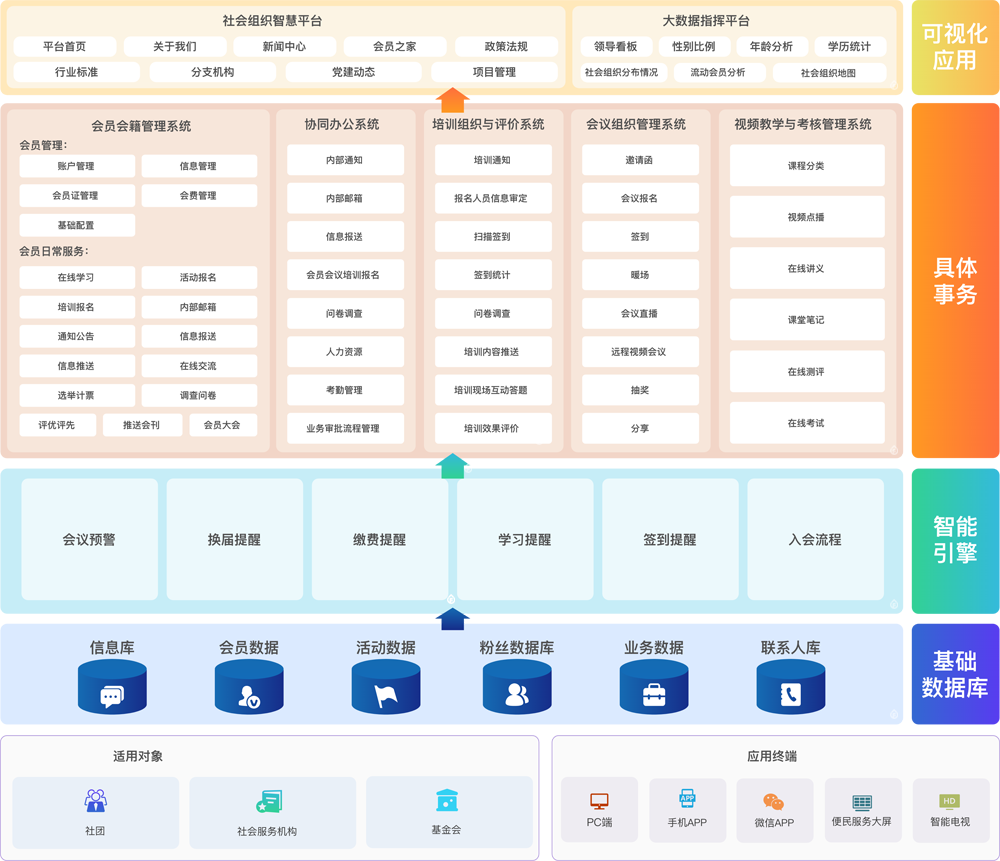Open the 活动数据 flag database icon

point(386,687)
